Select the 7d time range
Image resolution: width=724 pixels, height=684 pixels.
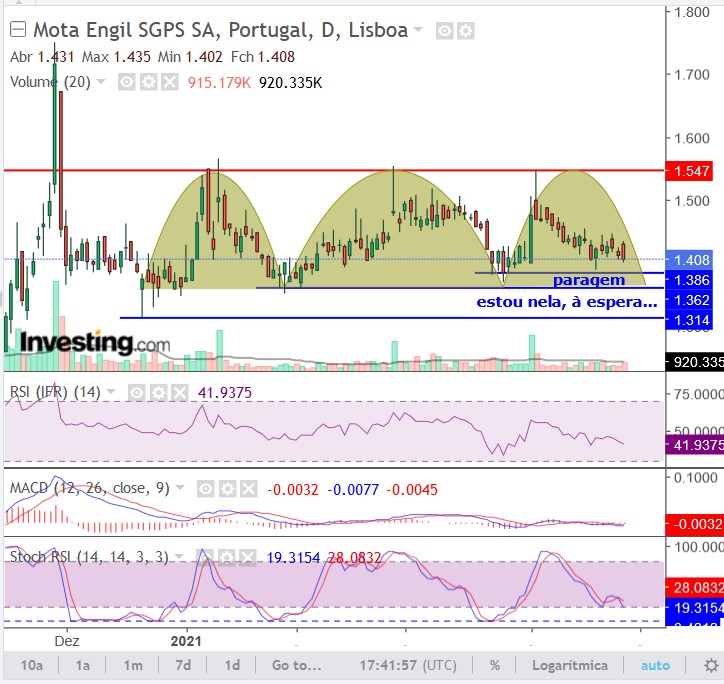[x=183, y=665]
